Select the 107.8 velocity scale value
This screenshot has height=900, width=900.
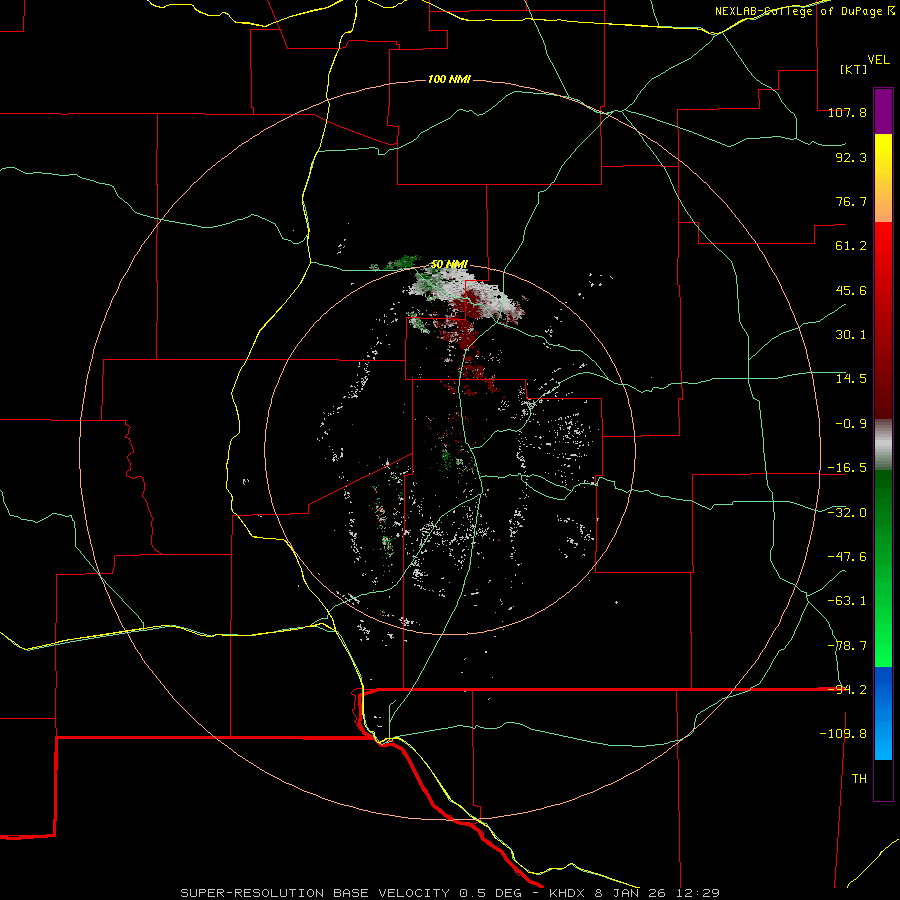tap(847, 112)
